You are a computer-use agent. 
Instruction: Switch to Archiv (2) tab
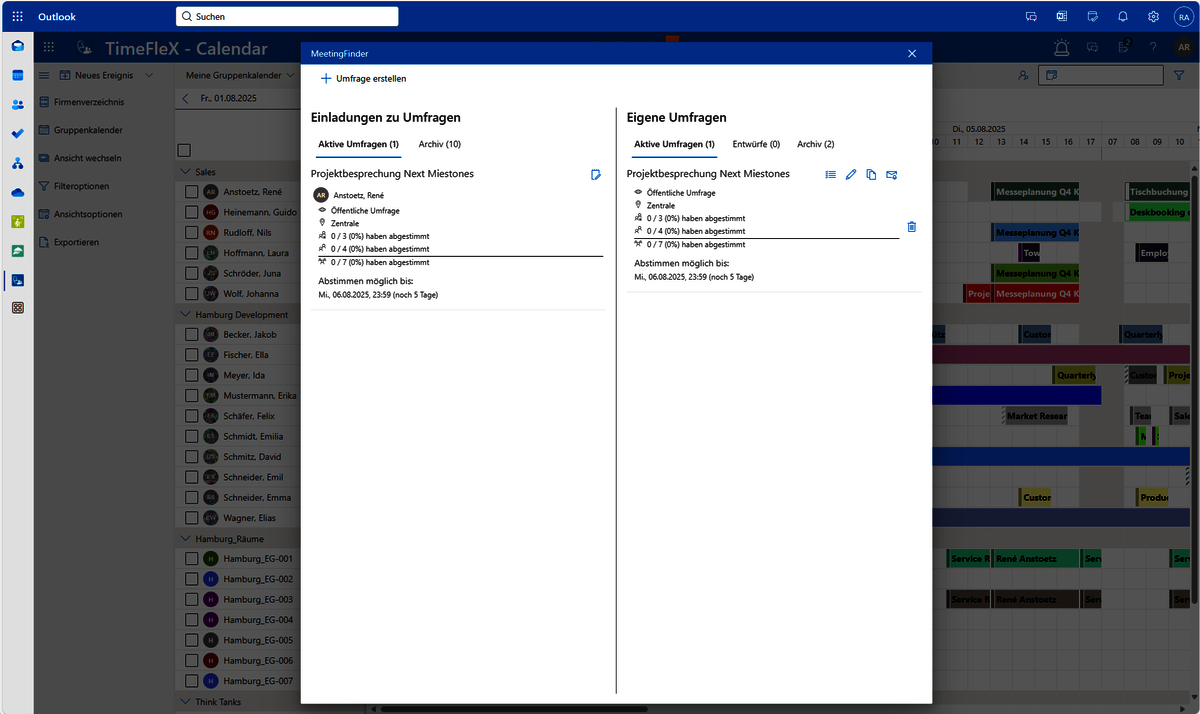816,144
